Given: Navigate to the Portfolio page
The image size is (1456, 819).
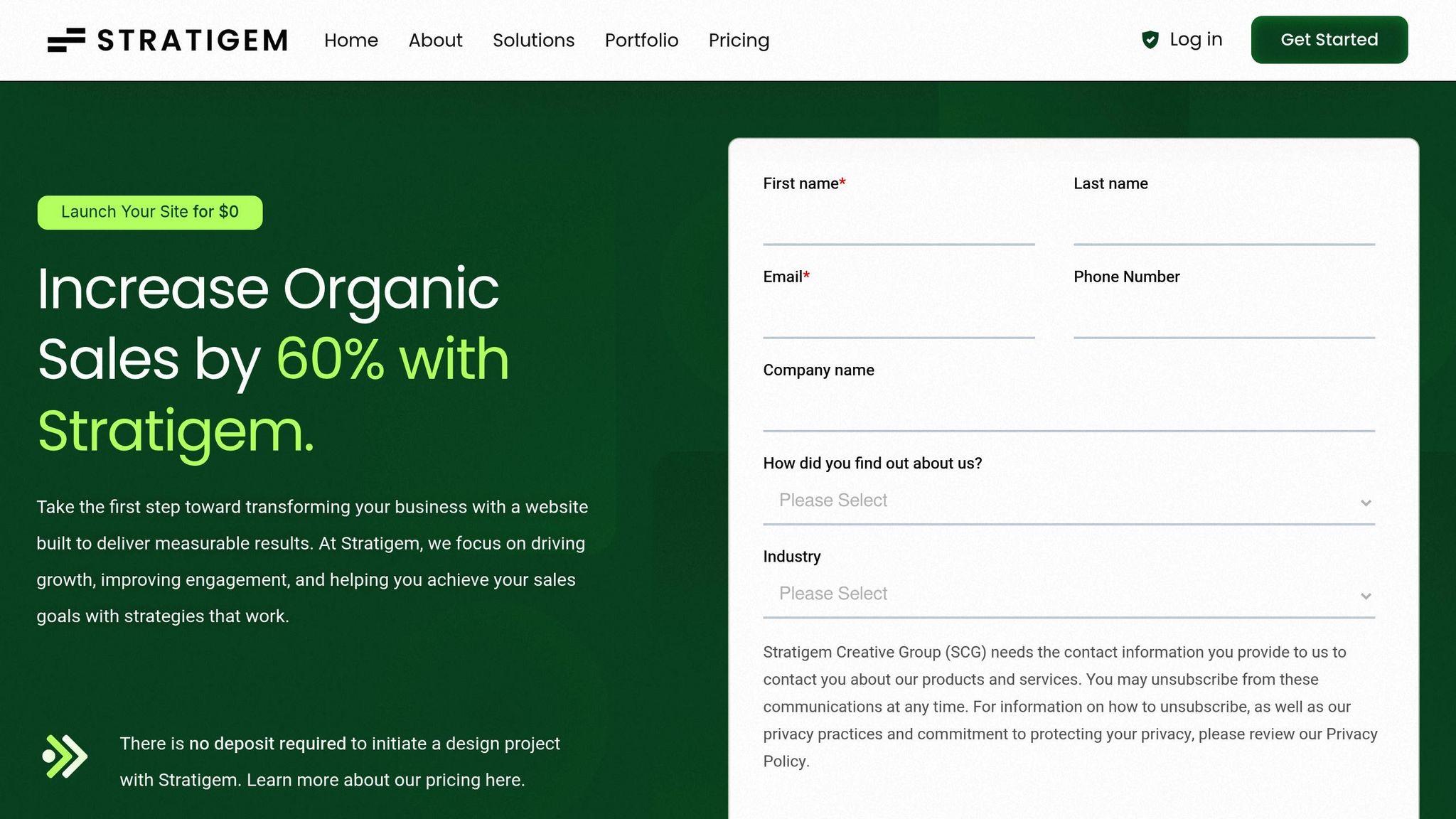Looking at the screenshot, I should pyautogui.click(x=641, y=41).
